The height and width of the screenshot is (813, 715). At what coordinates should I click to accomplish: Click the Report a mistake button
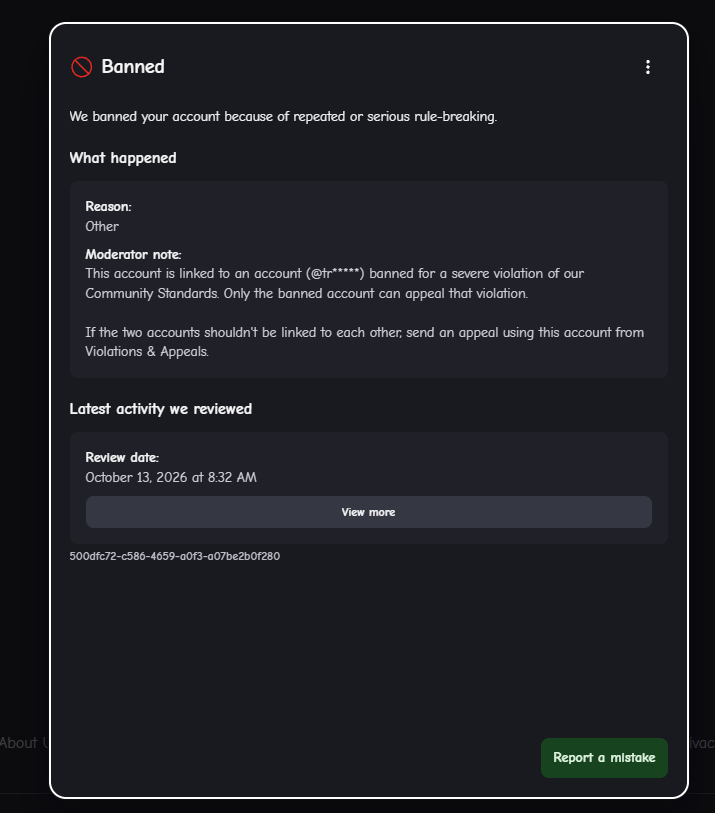[604, 758]
